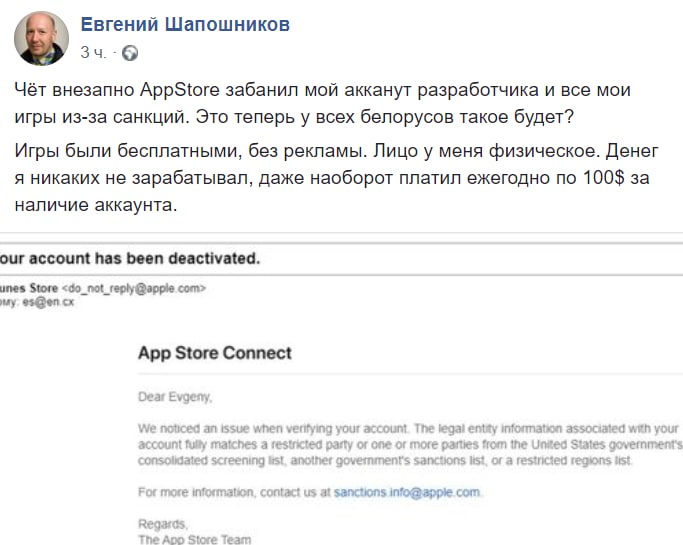Open the post timestamp '3 ч.'

pos(93,53)
